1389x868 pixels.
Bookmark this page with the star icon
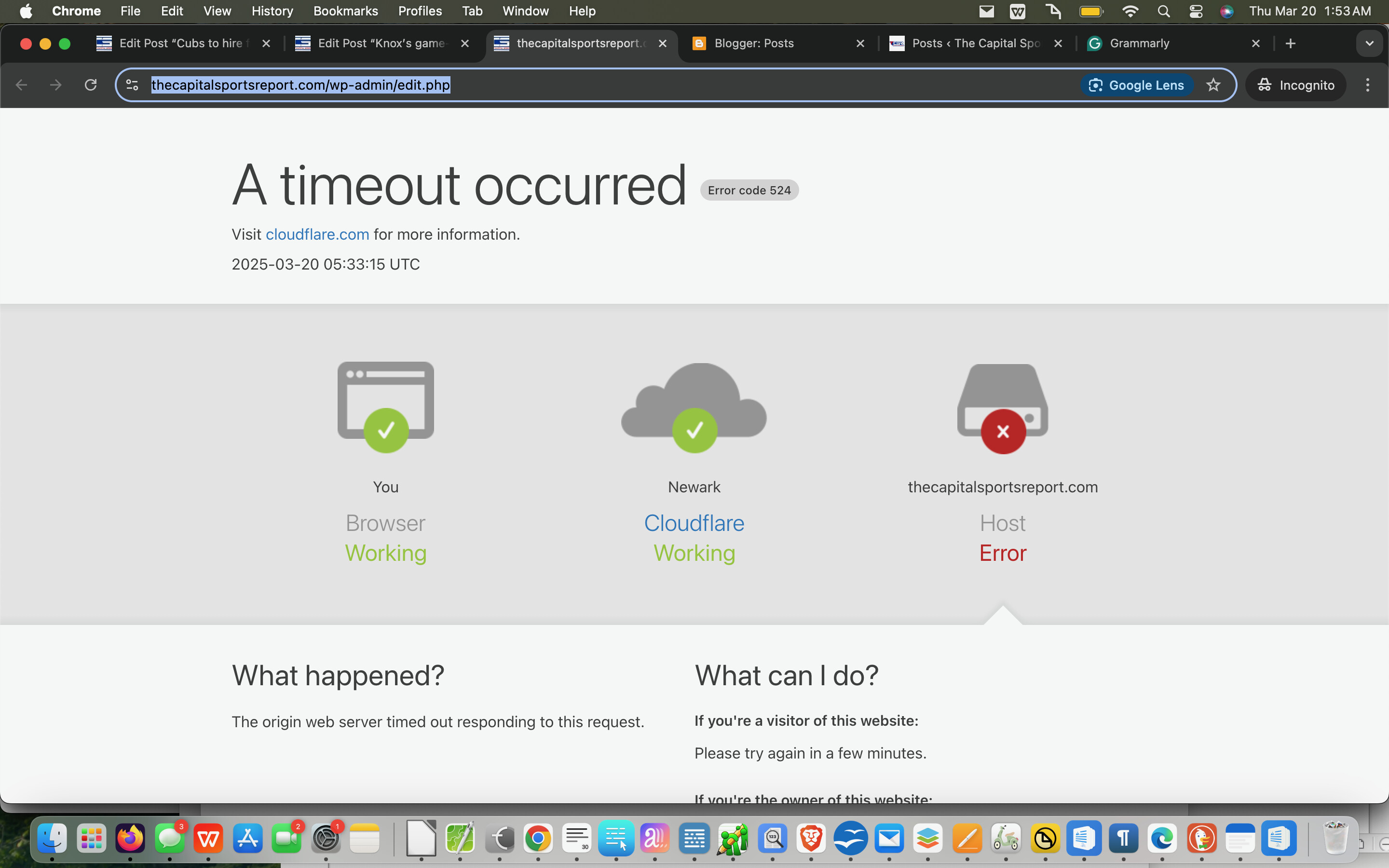click(1213, 85)
